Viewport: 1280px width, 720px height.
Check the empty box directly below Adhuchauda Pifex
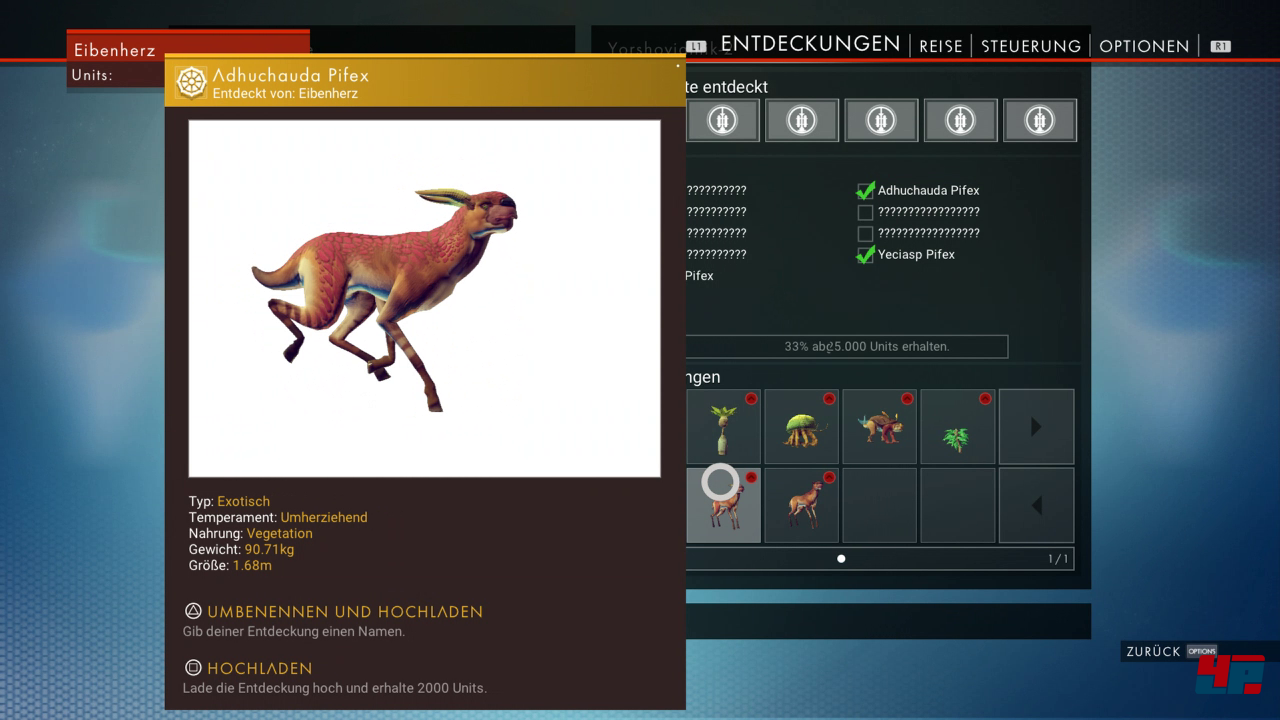click(865, 212)
